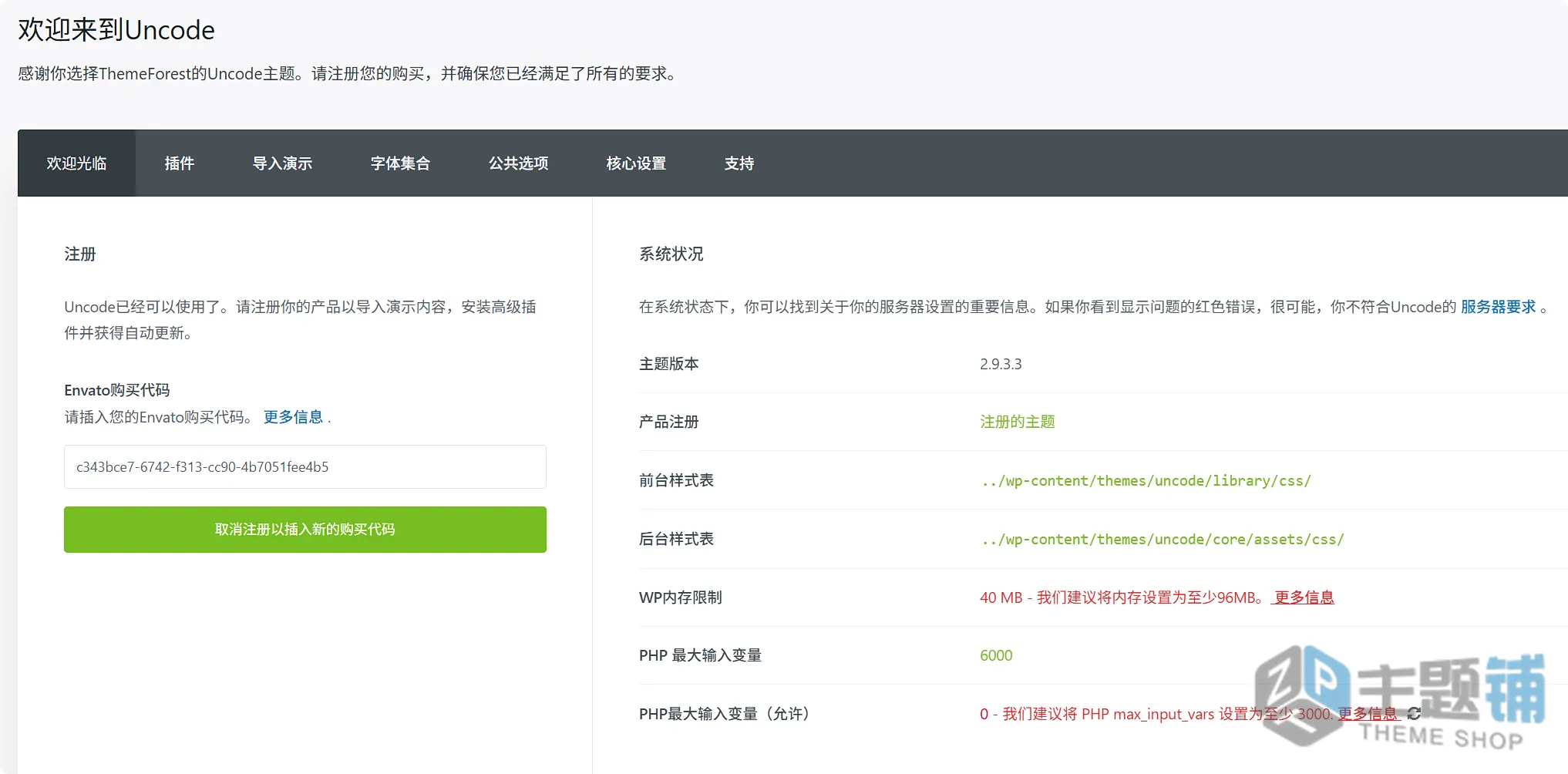Select the 字体集合 tab
The image size is (1568, 774).
(x=400, y=163)
